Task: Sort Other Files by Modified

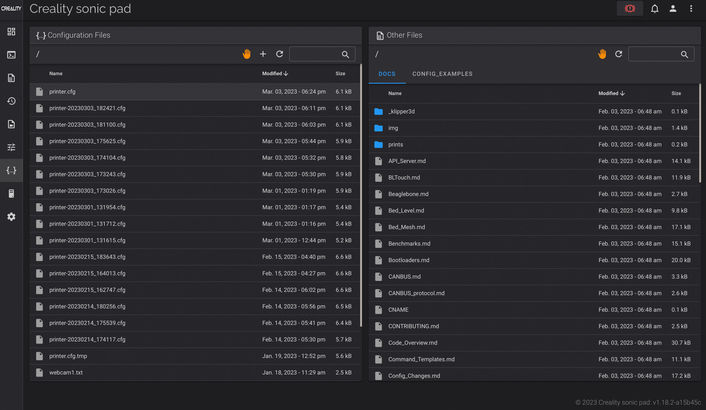Action: pos(611,93)
